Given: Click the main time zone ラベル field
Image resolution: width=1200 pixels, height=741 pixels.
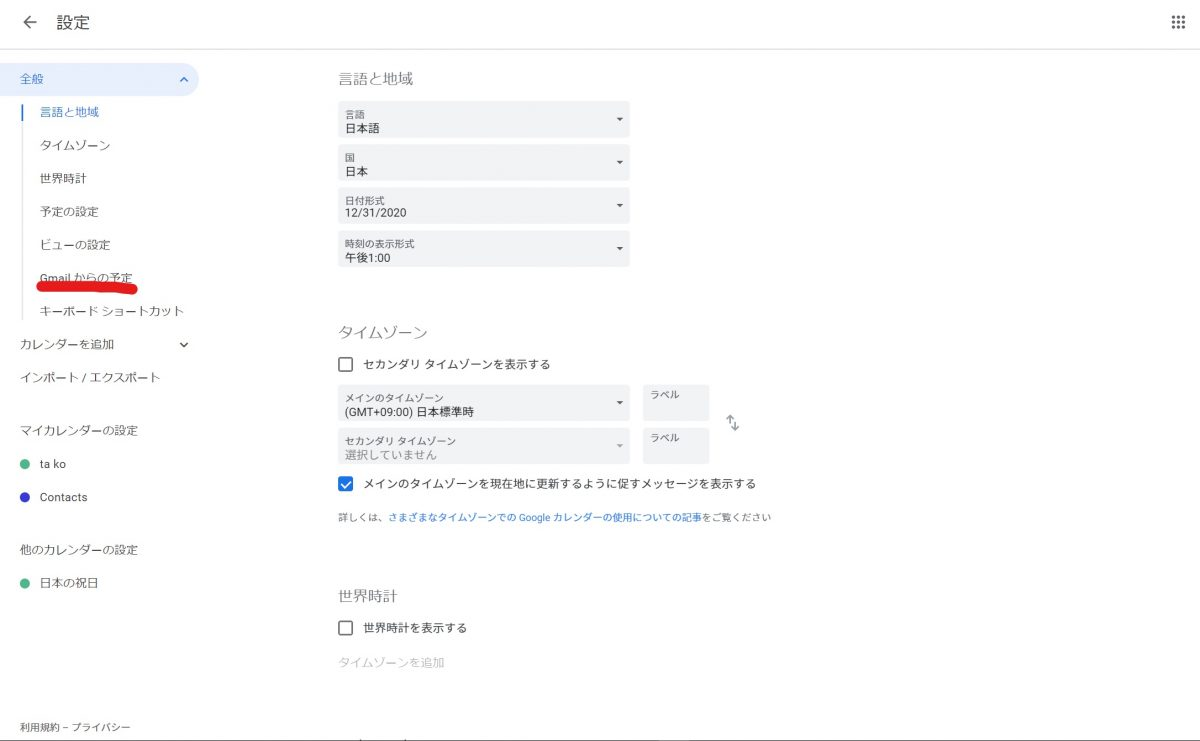Looking at the screenshot, I should click(676, 403).
